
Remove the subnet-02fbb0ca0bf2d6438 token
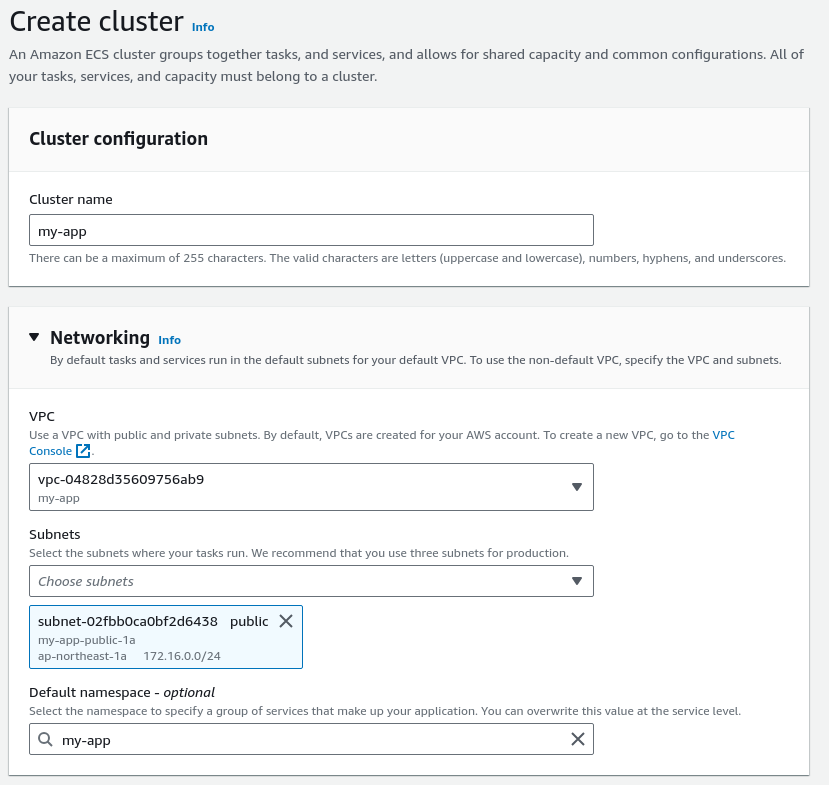pos(286,621)
